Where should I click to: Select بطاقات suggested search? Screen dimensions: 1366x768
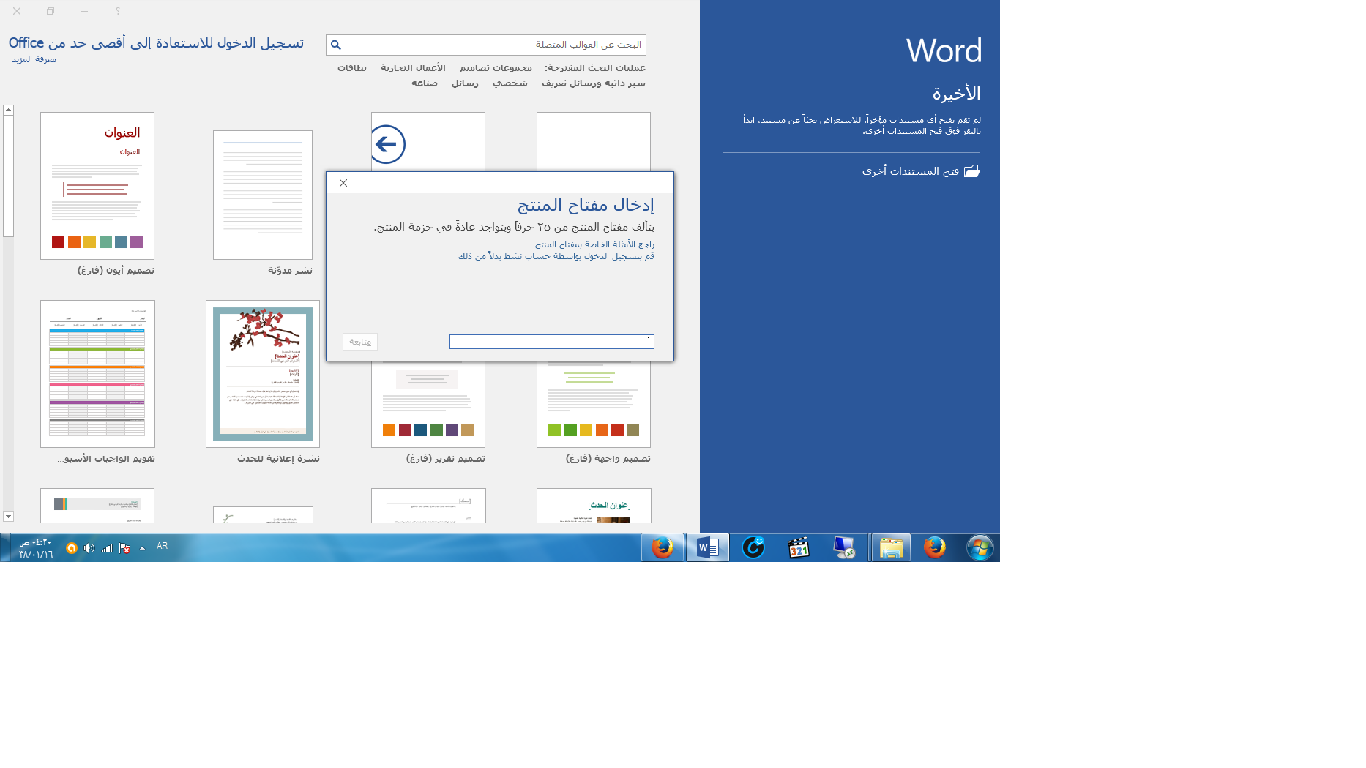352,68
